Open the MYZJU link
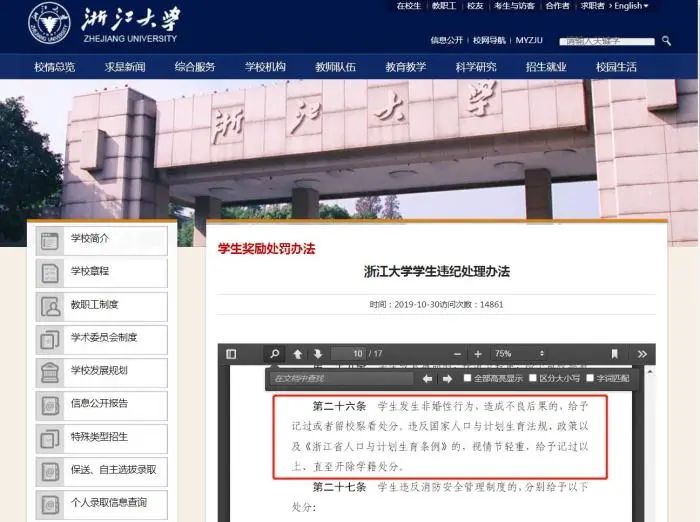Viewport: 700px width, 522px height. click(529, 40)
